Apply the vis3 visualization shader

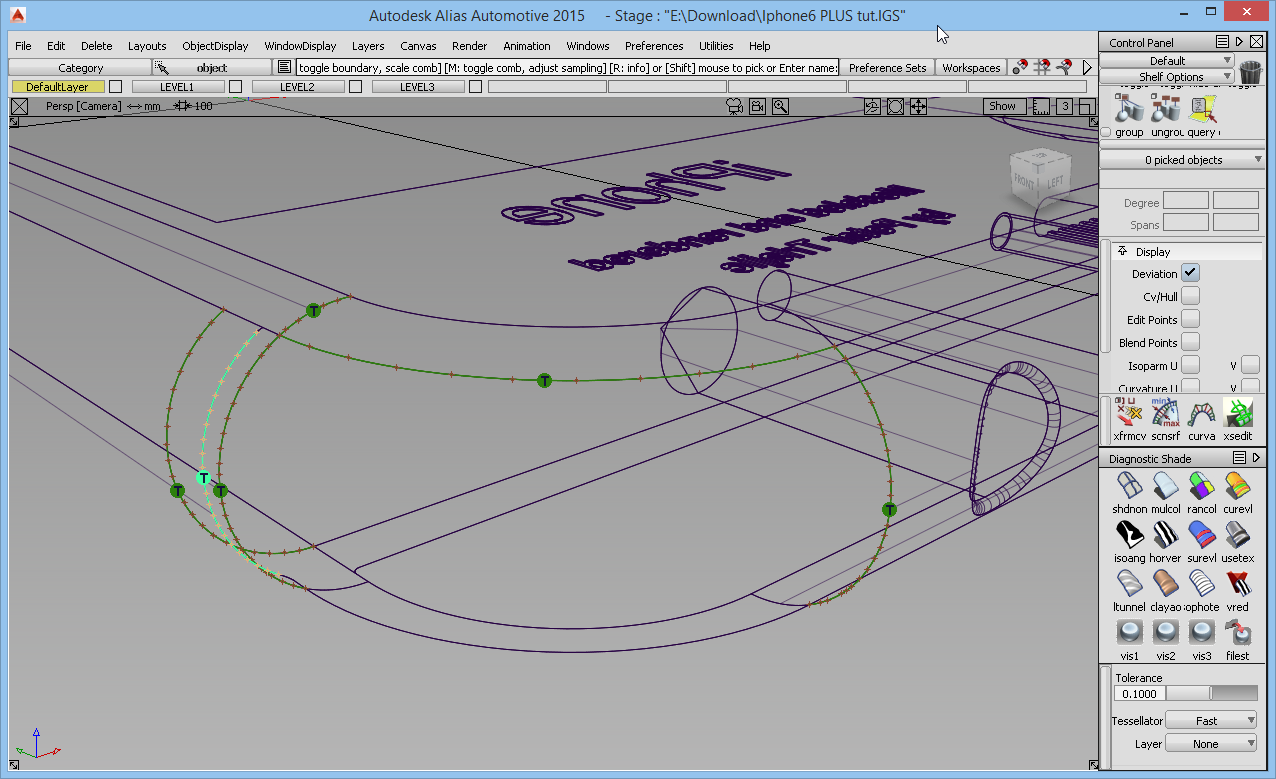pos(1202,633)
